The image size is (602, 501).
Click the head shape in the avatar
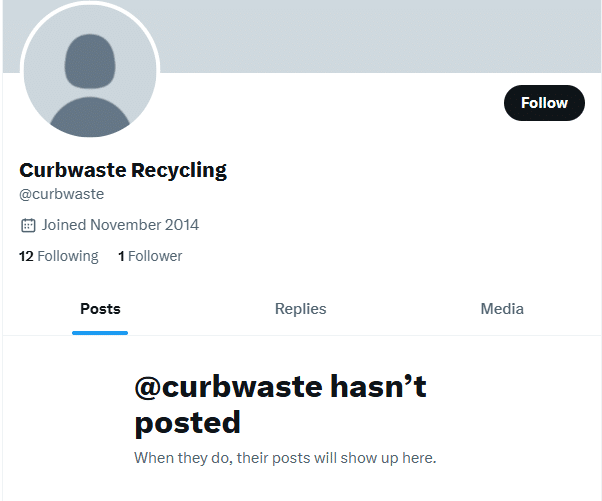(x=90, y=61)
